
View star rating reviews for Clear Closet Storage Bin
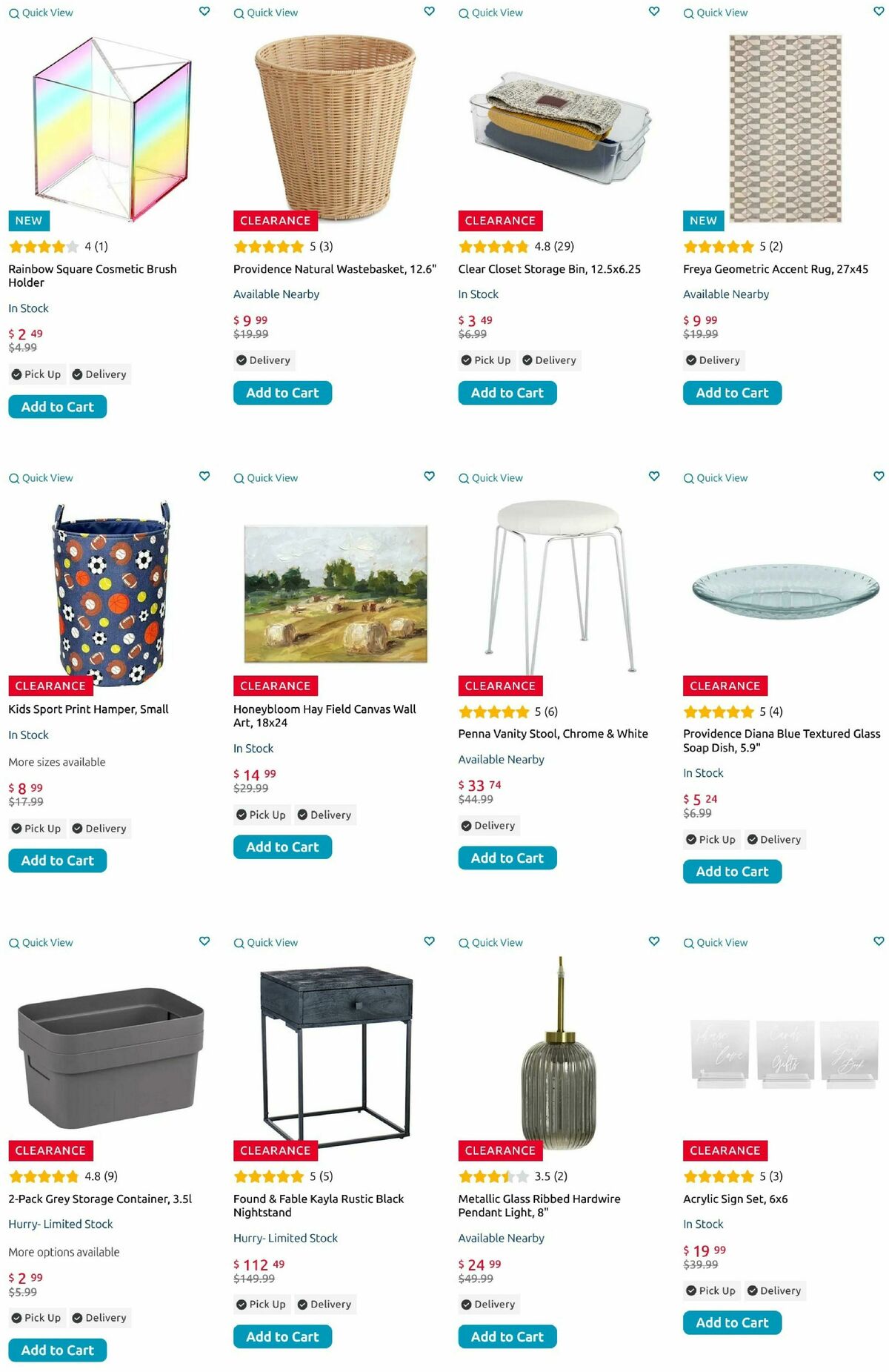[516, 246]
